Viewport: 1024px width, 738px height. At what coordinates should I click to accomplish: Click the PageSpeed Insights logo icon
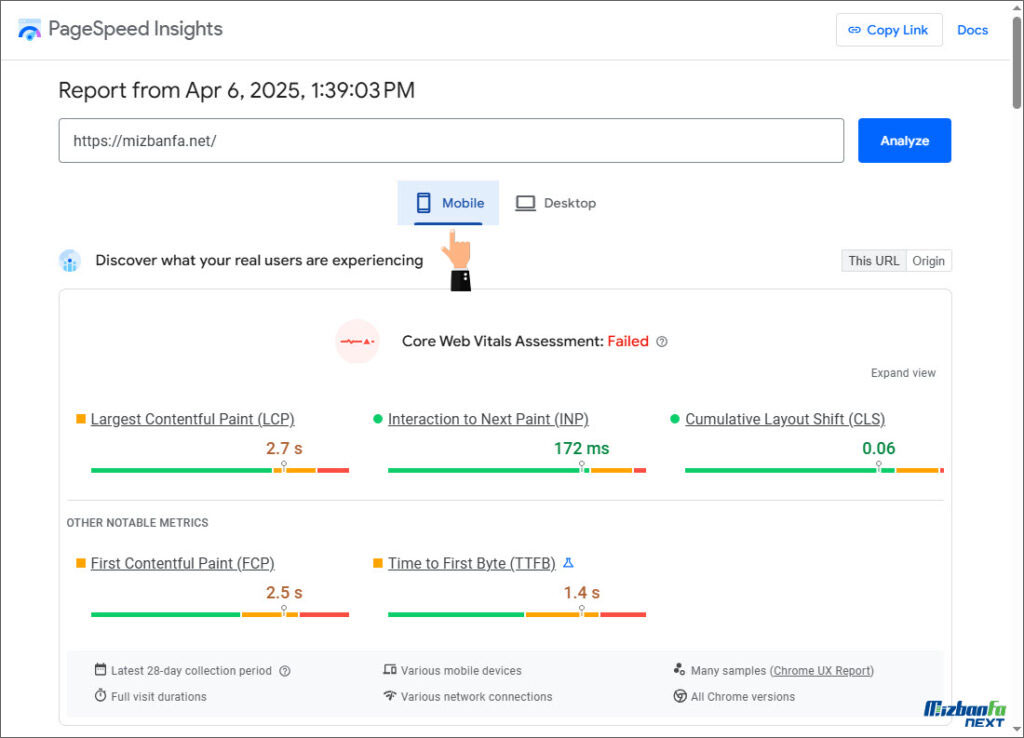coord(29,29)
